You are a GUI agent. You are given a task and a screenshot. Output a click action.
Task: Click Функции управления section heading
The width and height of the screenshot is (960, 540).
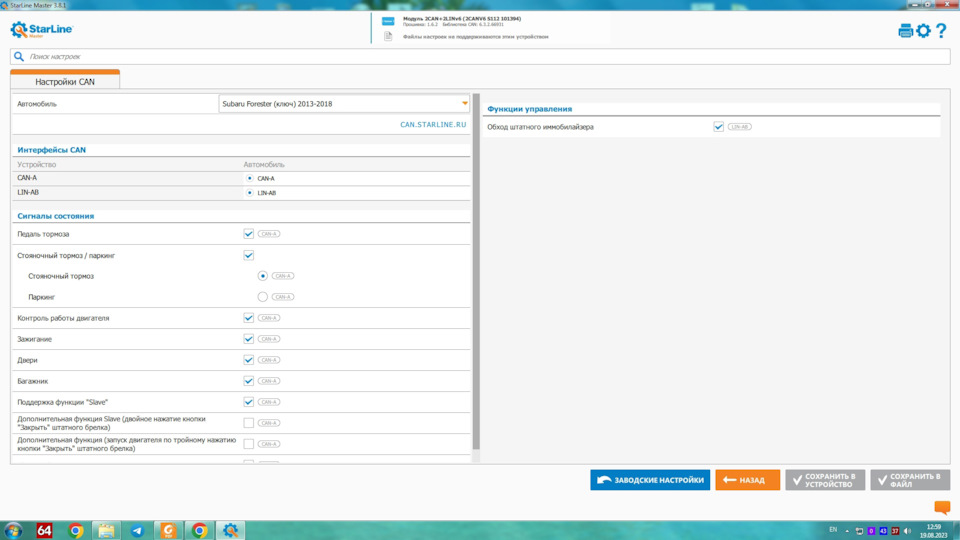(x=530, y=109)
